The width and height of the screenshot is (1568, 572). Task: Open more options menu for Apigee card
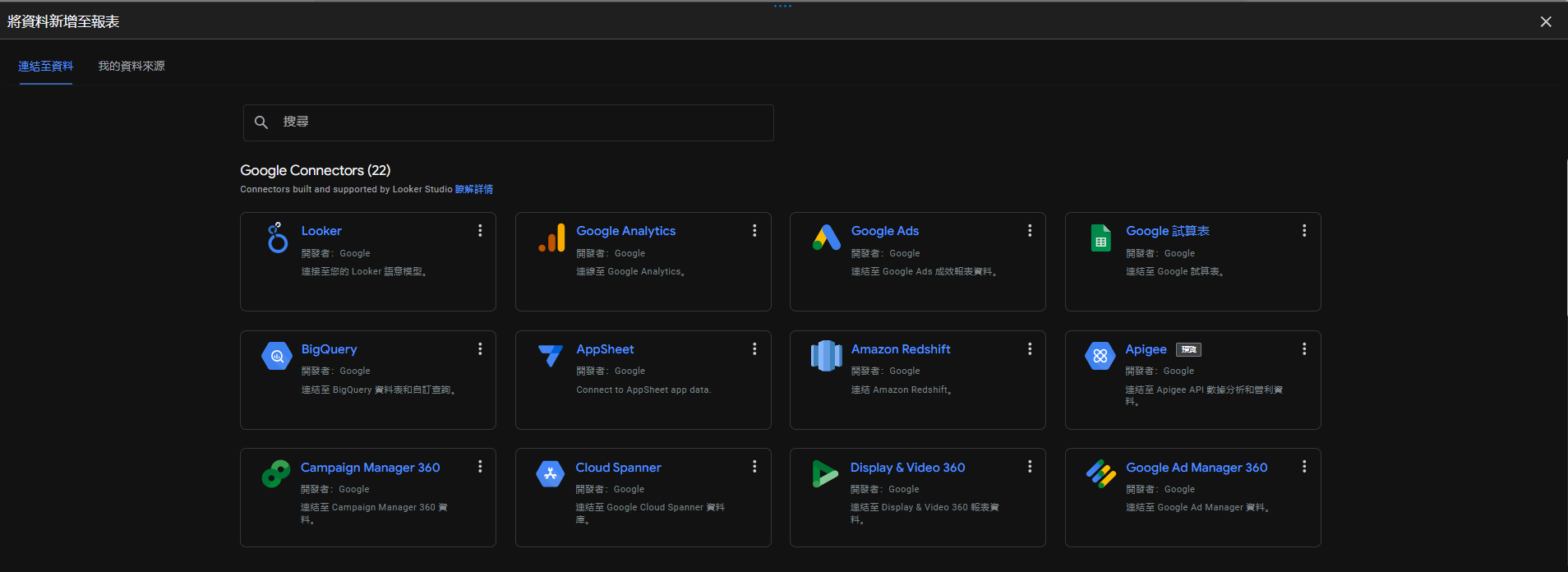(x=1304, y=349)
